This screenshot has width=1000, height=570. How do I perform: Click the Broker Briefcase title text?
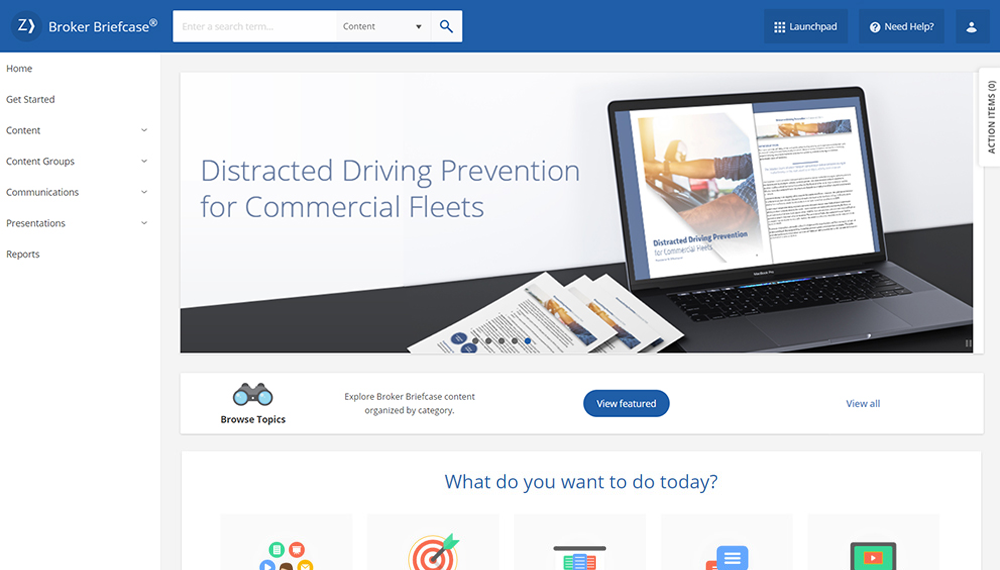[x=103, y=26]
